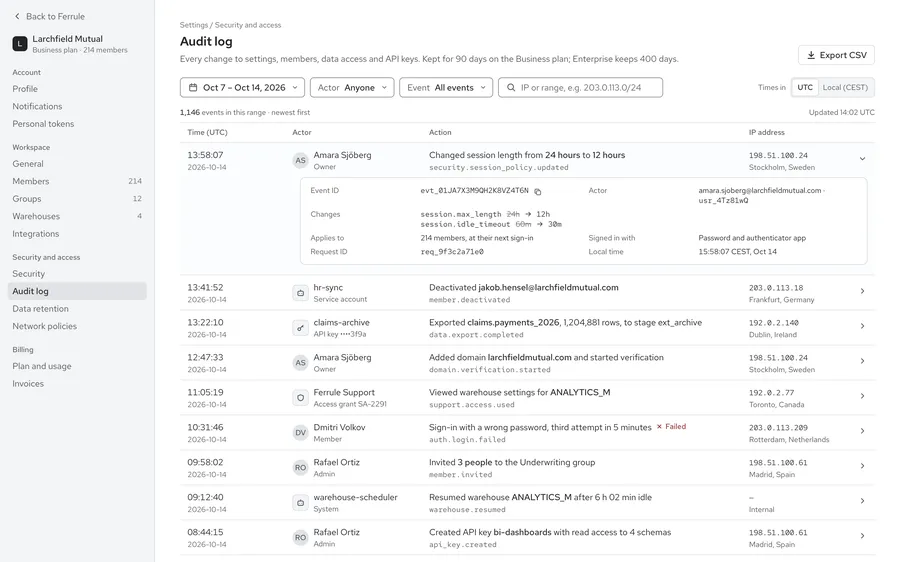Open Data retention settings
This screenshot has height=562, width=900.
(x=77, y=308)
